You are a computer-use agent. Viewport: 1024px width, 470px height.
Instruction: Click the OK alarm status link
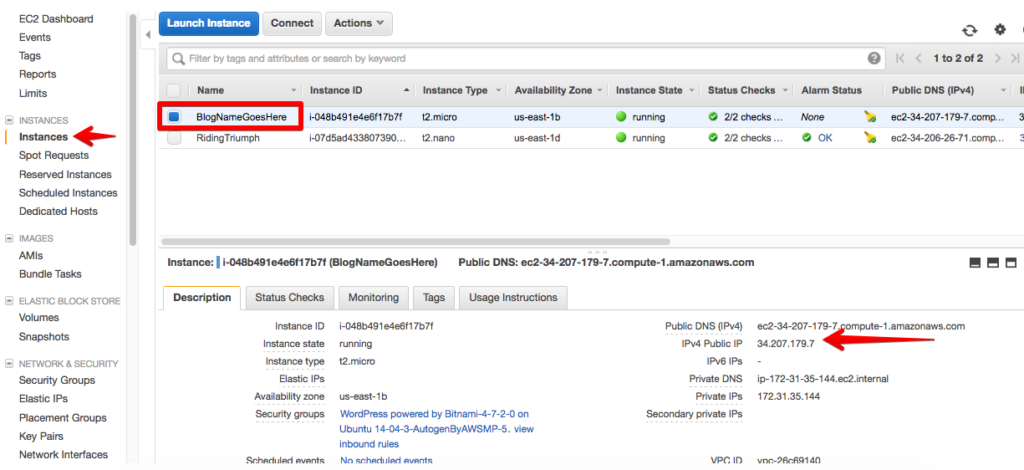(825, 138)
